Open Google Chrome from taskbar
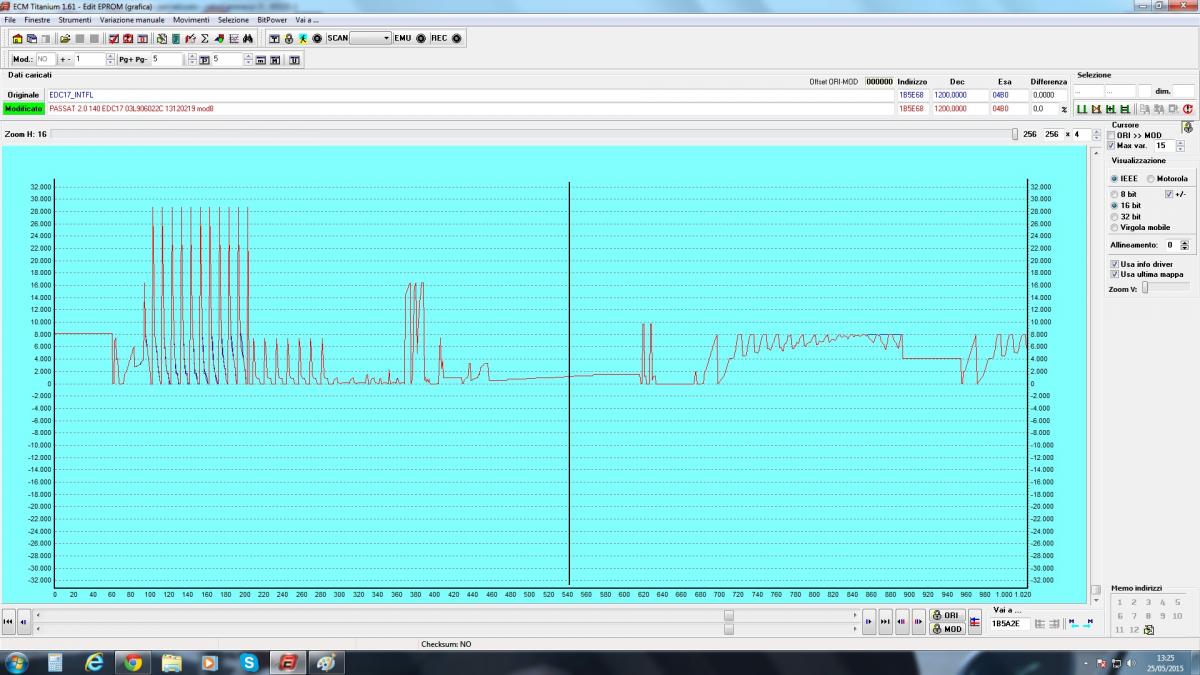 pos(132,662)
